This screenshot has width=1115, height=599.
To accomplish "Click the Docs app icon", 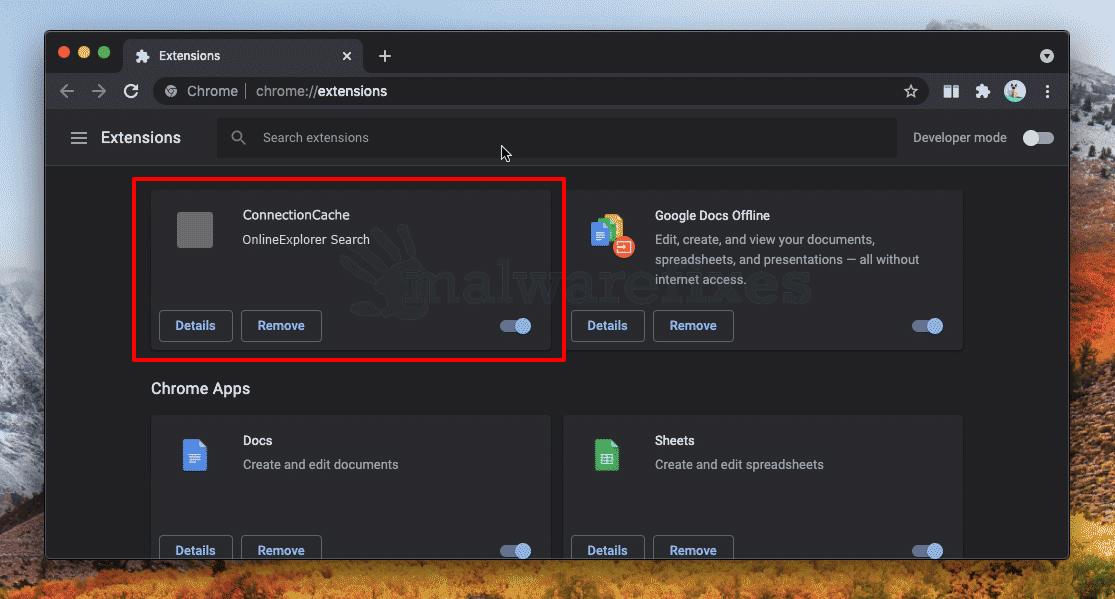I will tap(195, 455).
